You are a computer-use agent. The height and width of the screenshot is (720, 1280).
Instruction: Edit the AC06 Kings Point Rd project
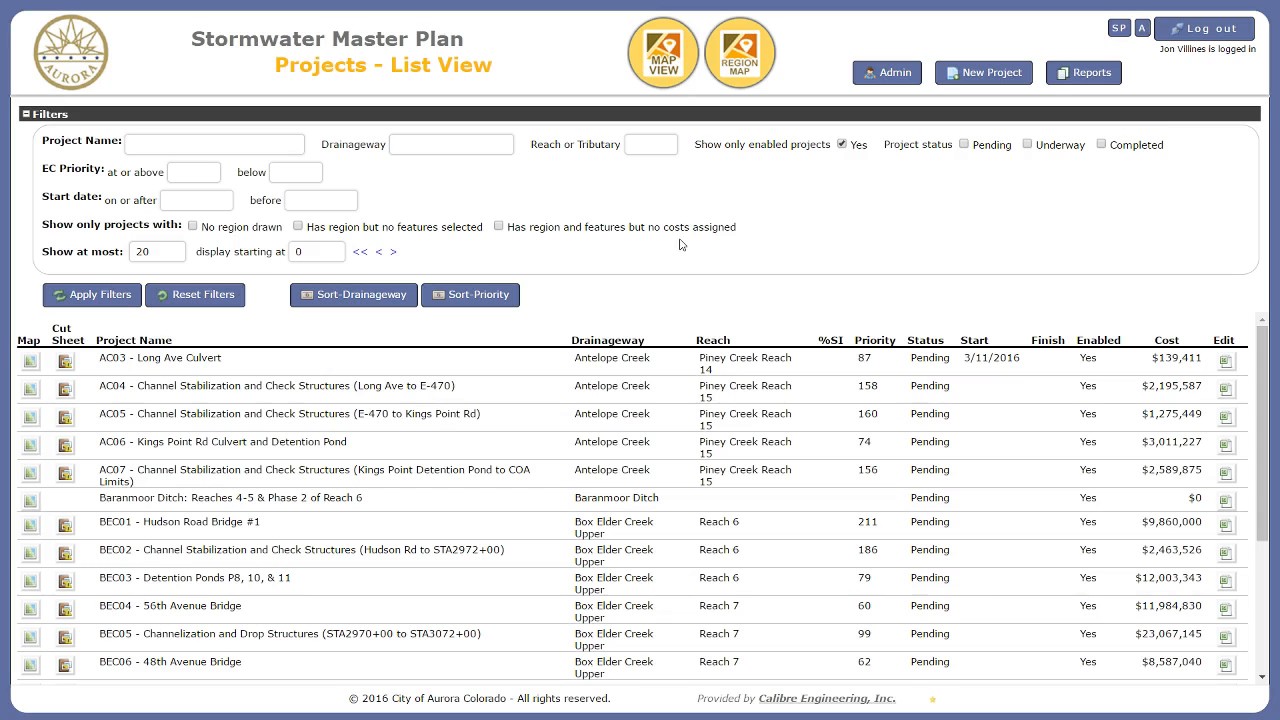coord(1226,445)
